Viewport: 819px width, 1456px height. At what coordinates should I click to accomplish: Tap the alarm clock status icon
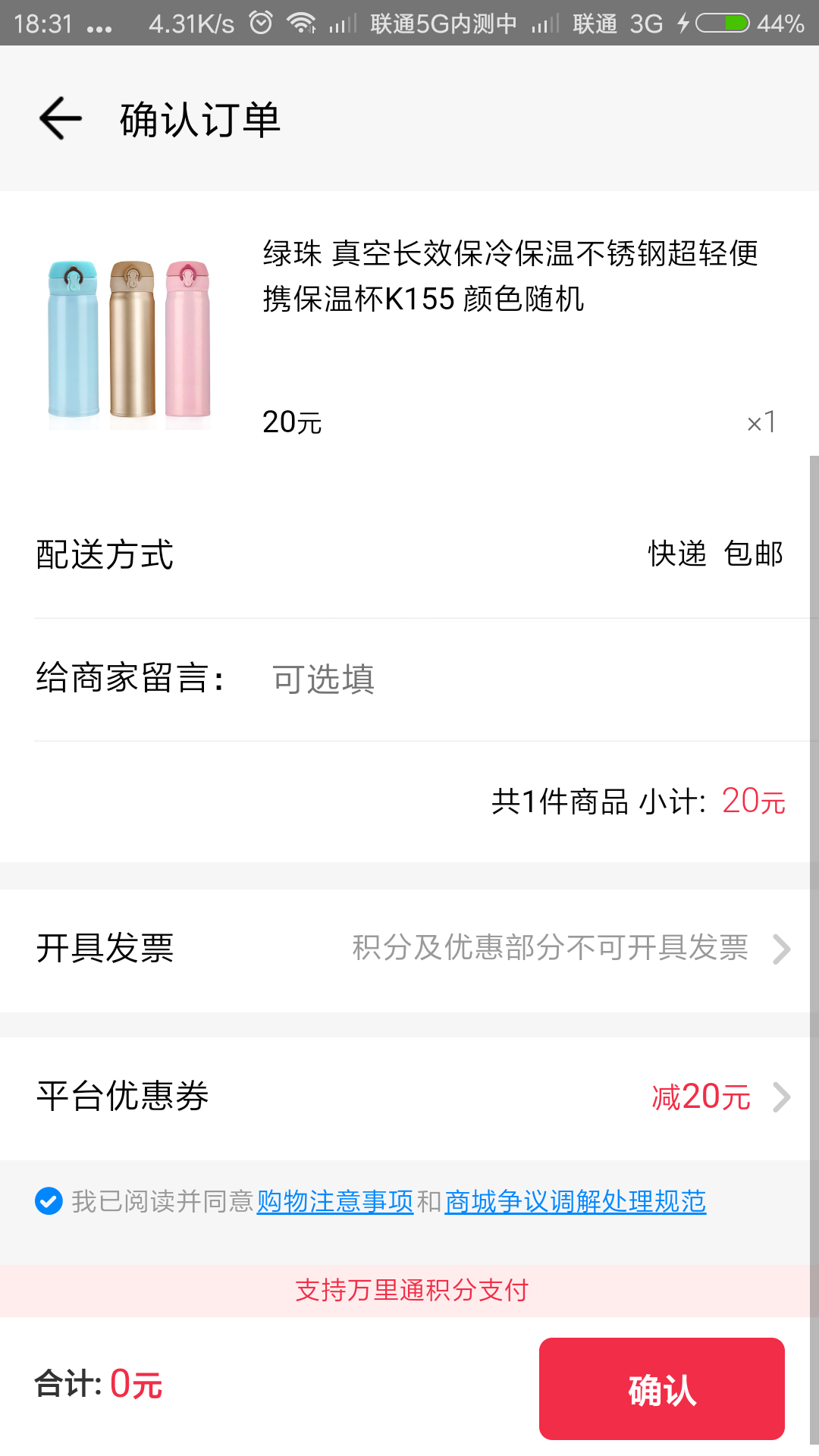click(x=261, y=23)
